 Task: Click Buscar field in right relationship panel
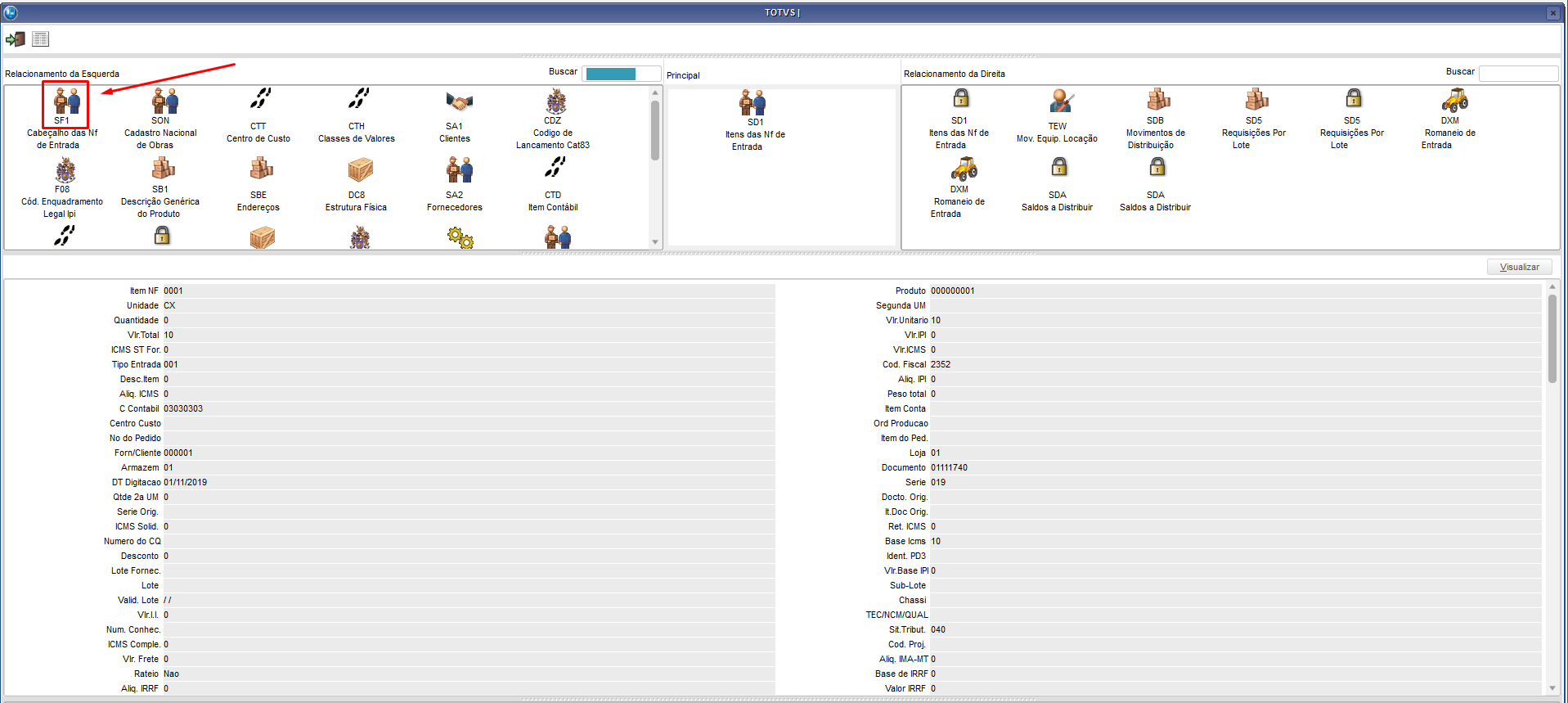1518,74
